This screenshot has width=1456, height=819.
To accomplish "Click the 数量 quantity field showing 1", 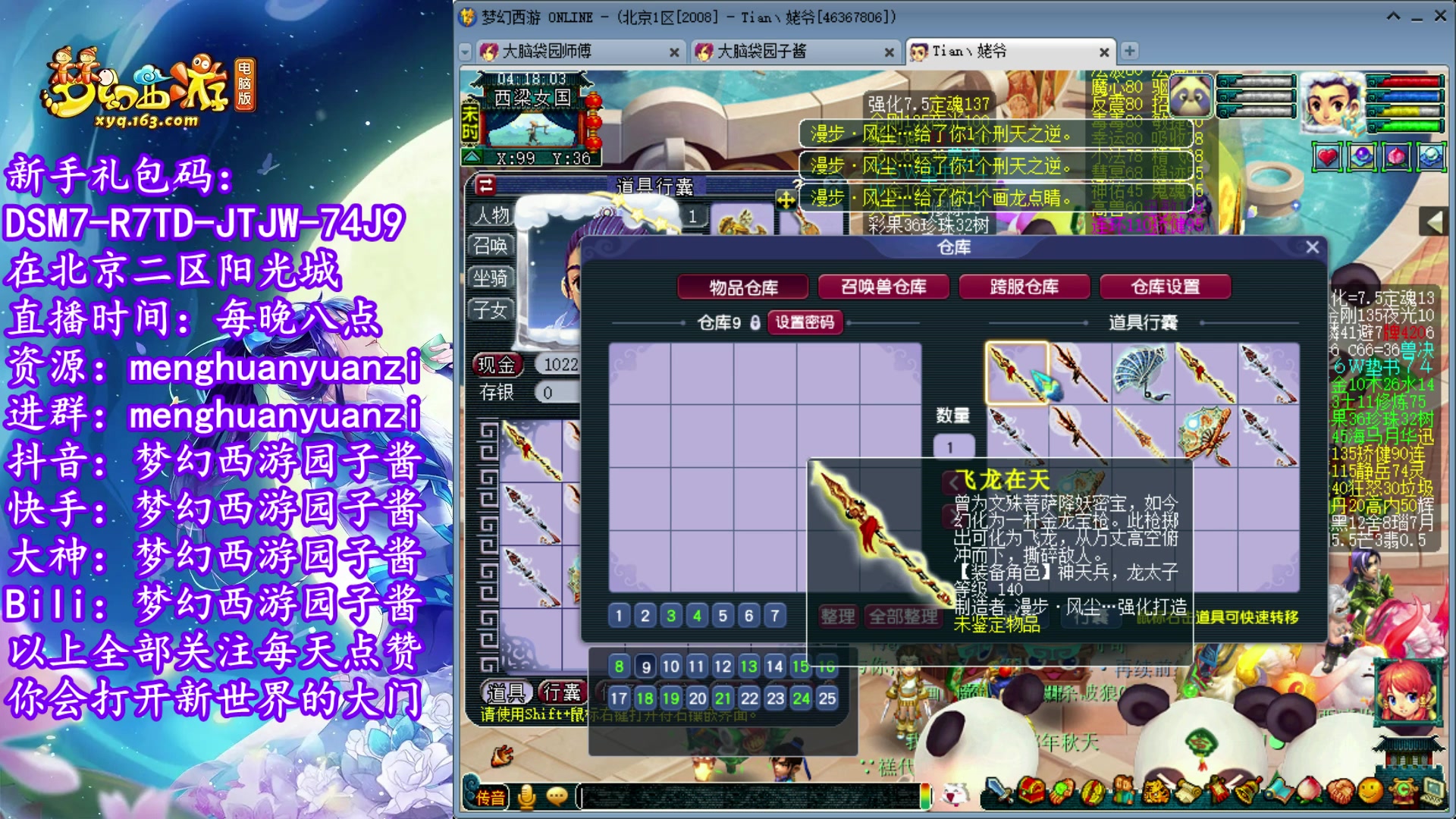I will tap(954, 447).
